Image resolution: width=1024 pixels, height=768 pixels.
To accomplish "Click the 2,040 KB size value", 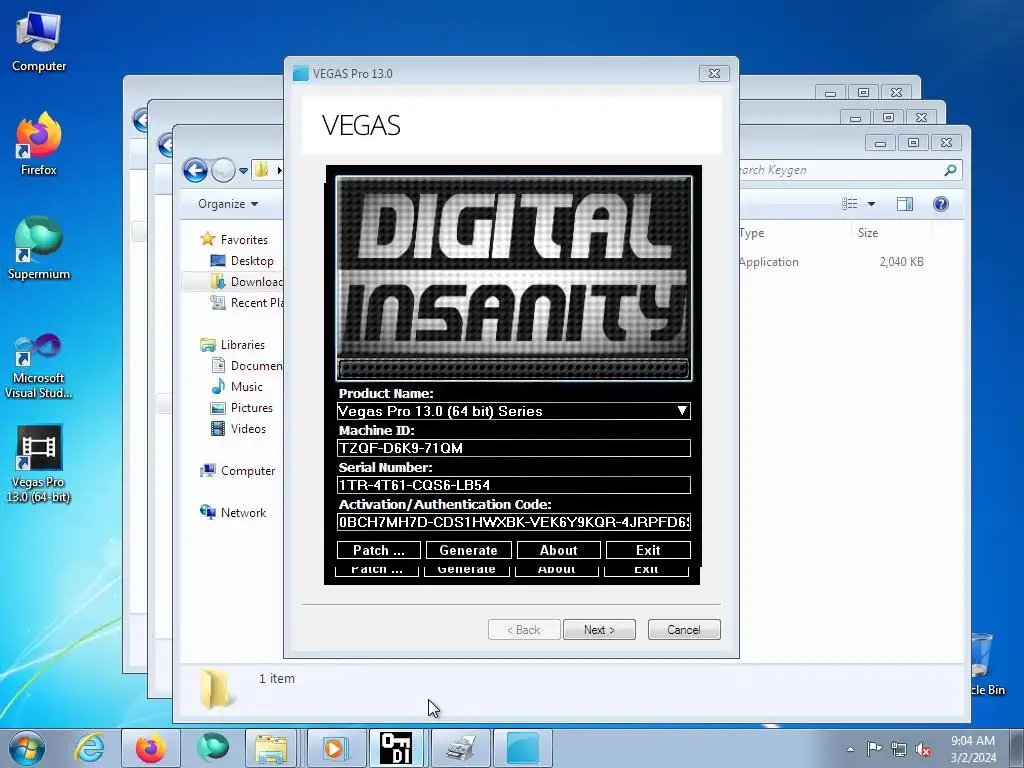I will coord(901,262).
